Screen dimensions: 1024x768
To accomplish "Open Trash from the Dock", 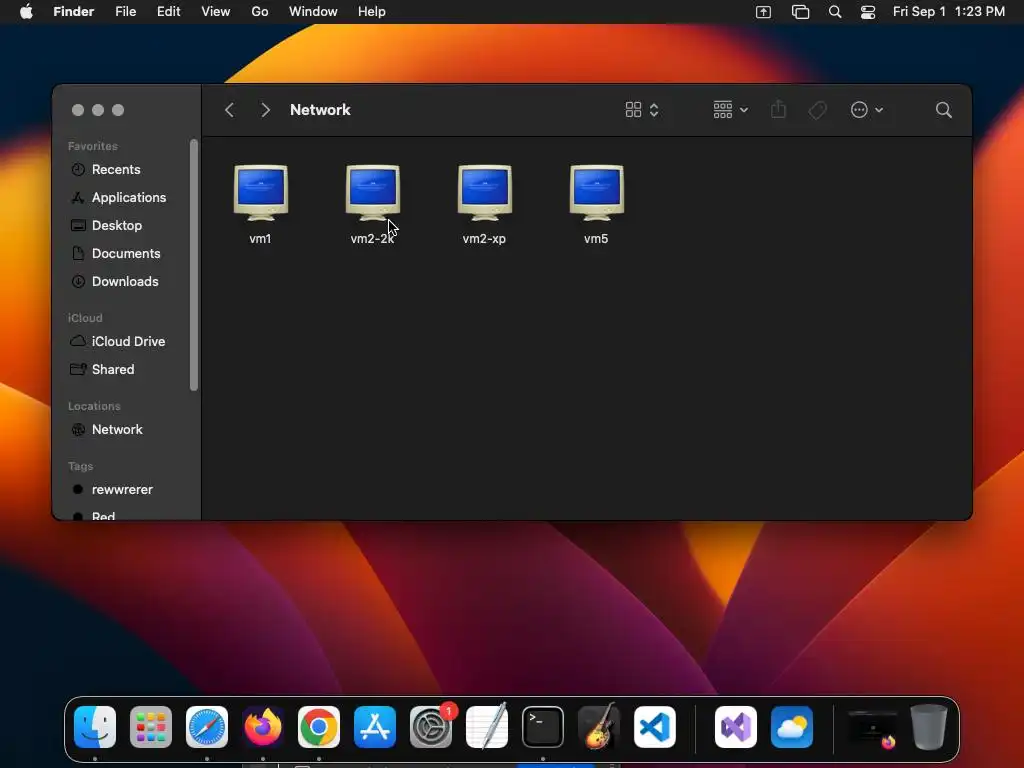I will (929, 726).
